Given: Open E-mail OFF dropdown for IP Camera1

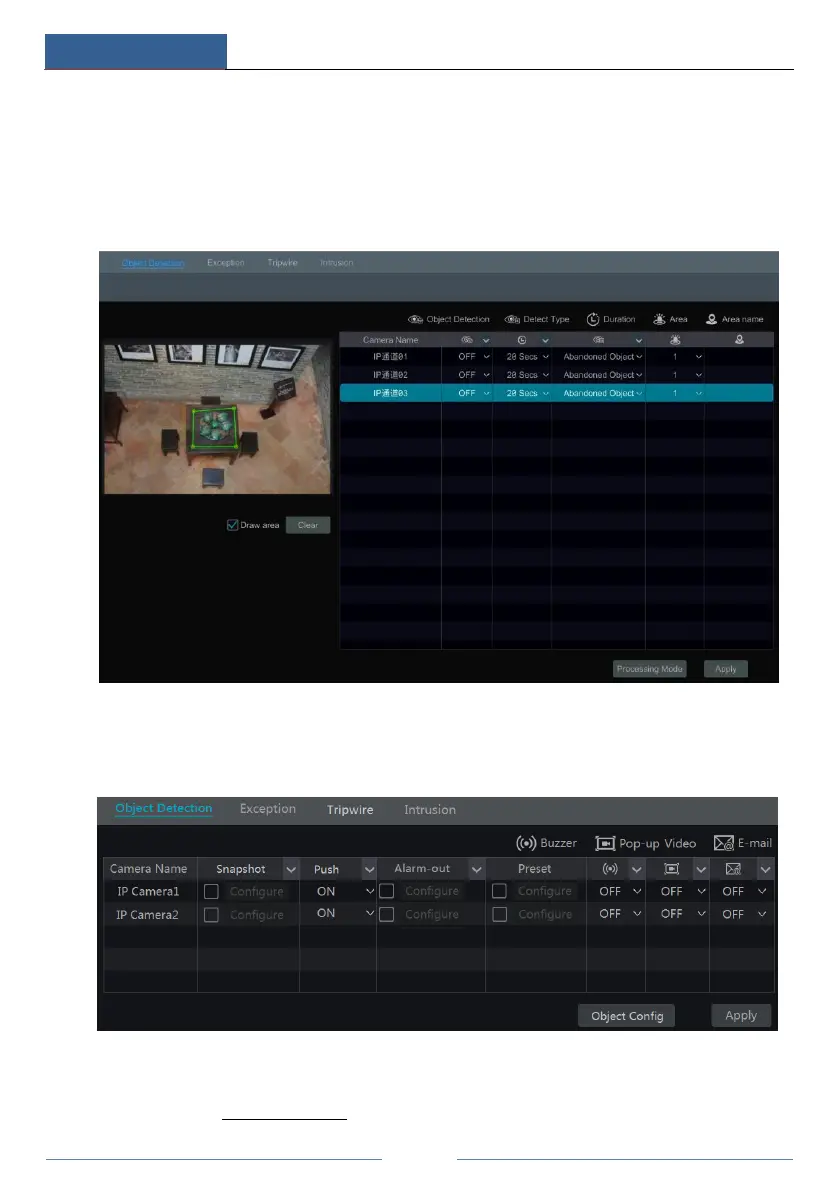Looking at the screenshot, I should click(x=744, y=891).
